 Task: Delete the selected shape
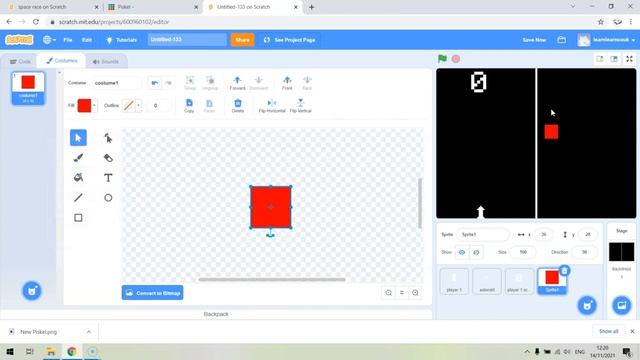(x=238, y=105)
